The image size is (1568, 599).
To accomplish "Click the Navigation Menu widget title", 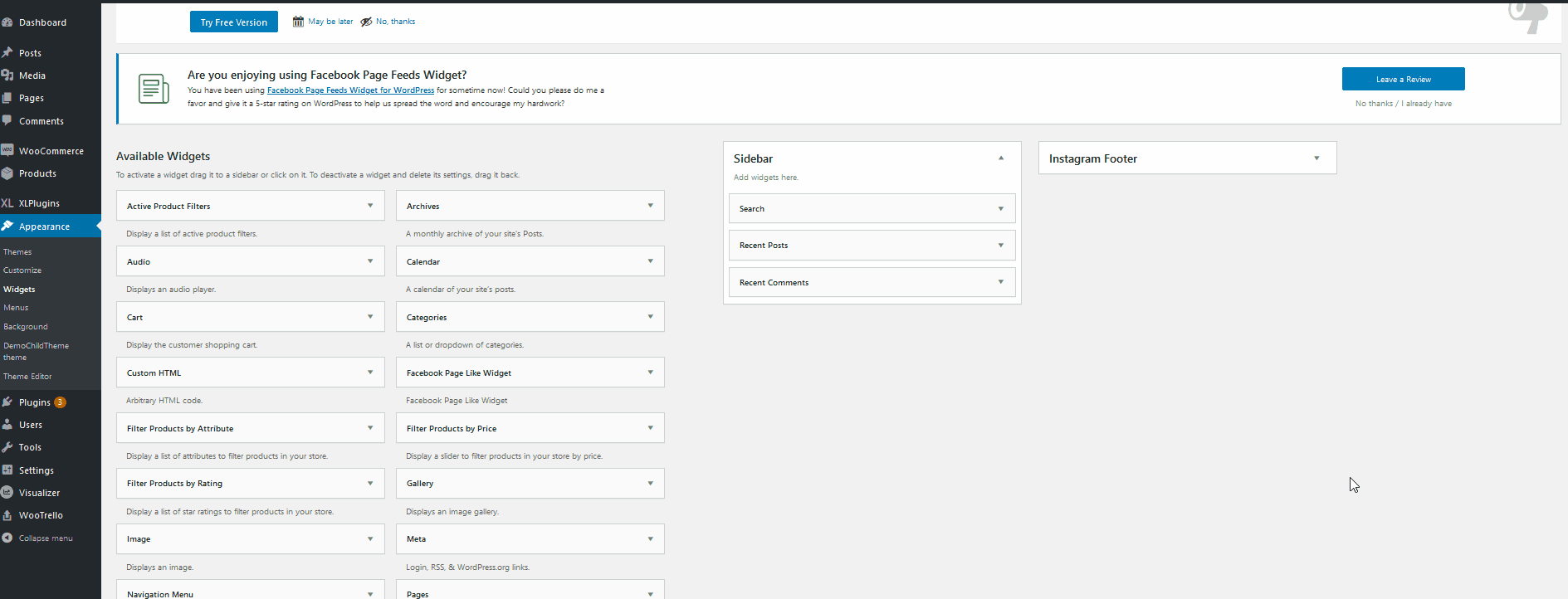I will pyautogui.click(x=160, y=594).
